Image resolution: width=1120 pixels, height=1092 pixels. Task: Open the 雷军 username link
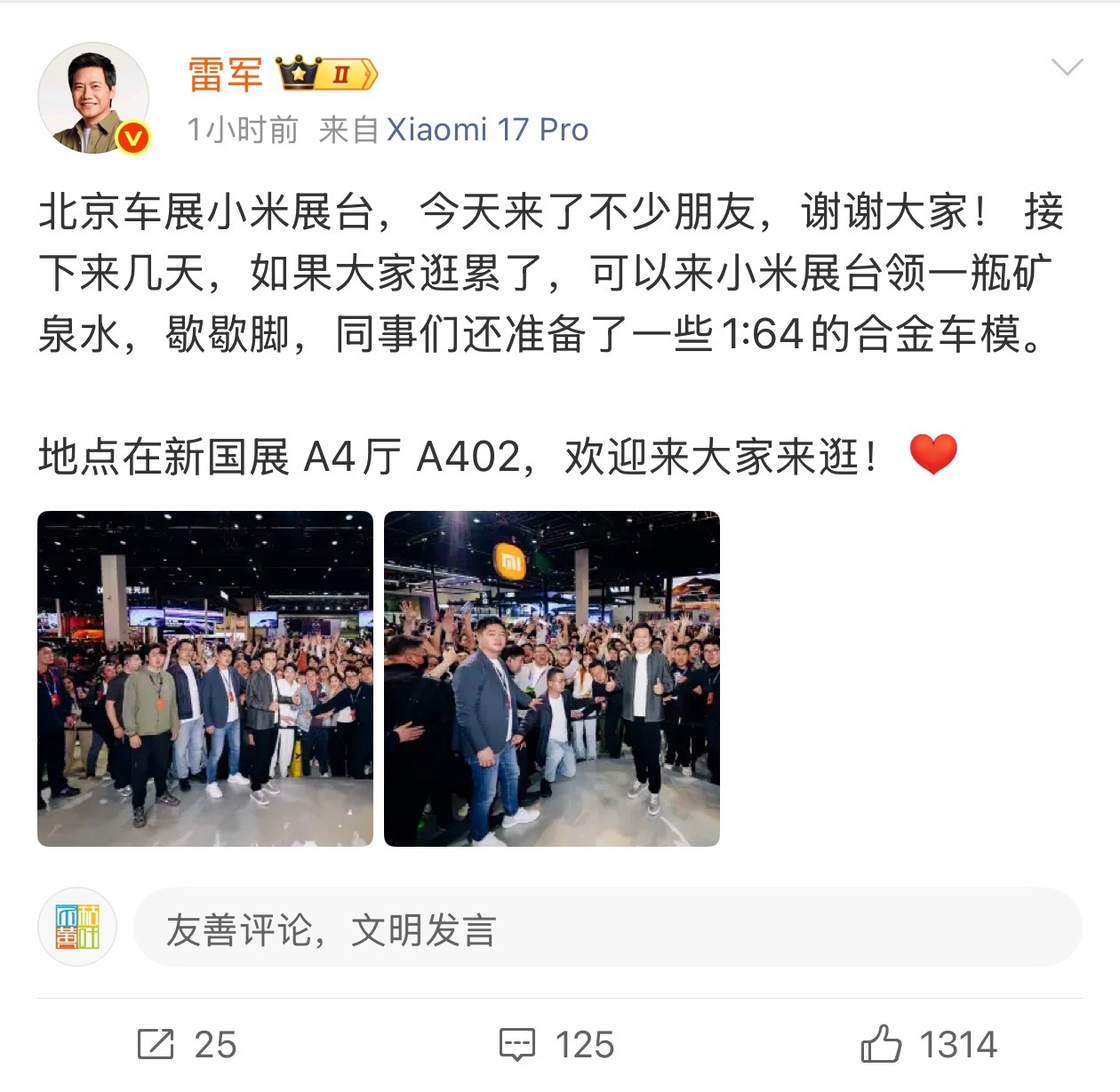(x=225, y=74)
